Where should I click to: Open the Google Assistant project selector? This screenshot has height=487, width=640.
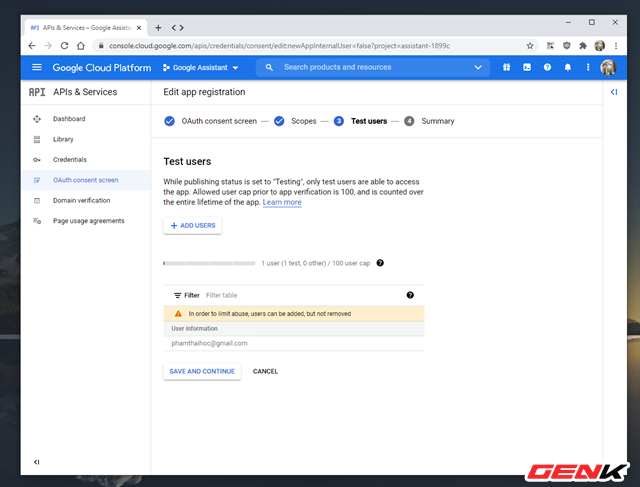coord(200,68)
